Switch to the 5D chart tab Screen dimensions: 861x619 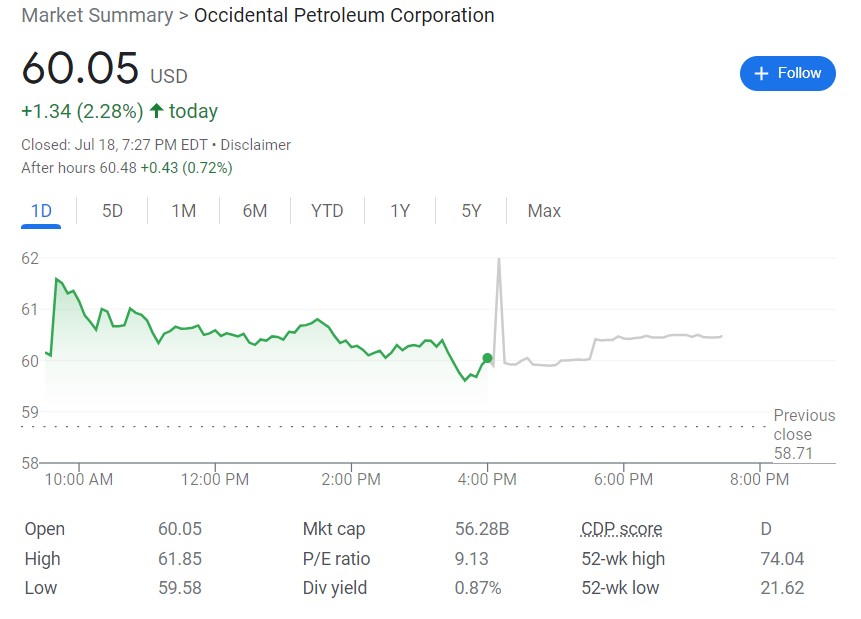click(112, 211)
